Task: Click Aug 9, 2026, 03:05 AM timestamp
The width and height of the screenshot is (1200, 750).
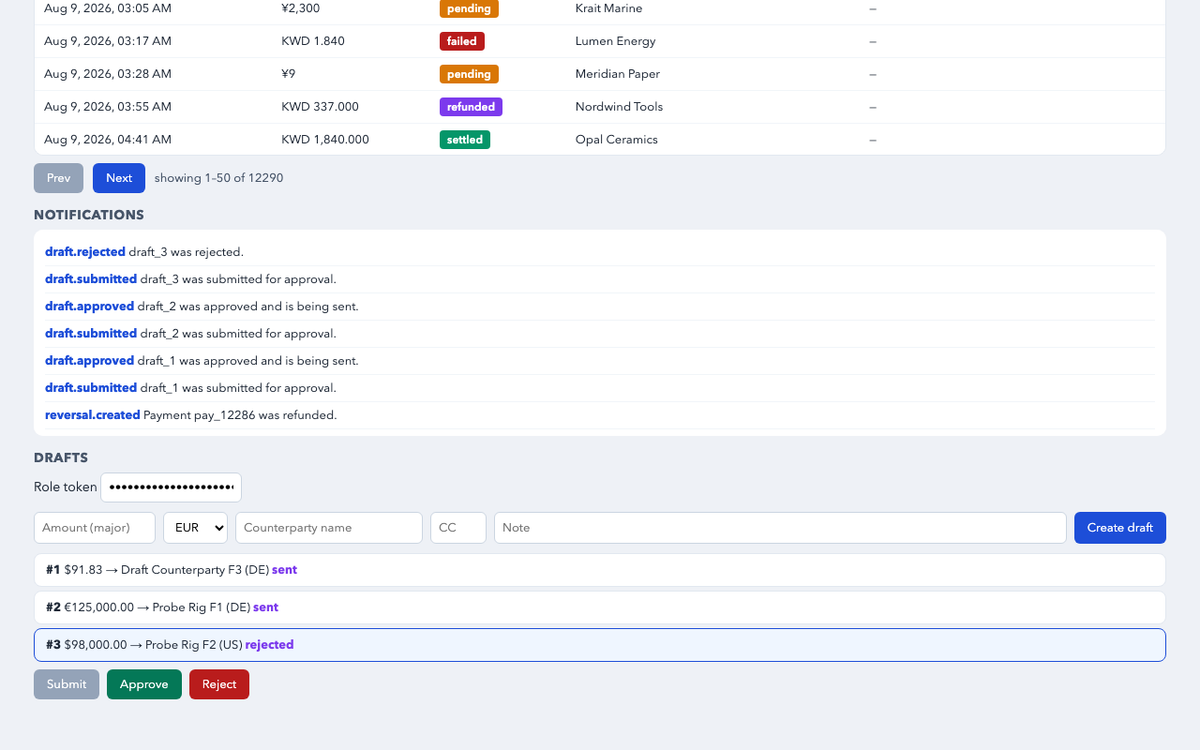Action: (108, 8)
